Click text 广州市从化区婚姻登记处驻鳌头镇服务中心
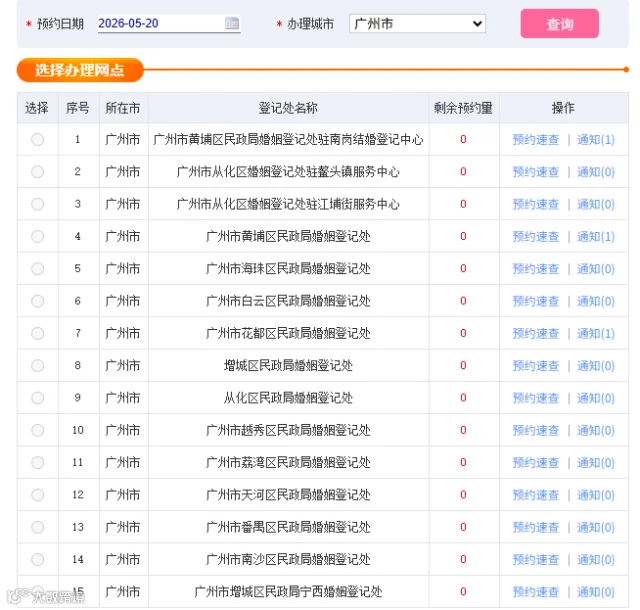The height and width of the screenshot is (610, 640). click(288, 172)
